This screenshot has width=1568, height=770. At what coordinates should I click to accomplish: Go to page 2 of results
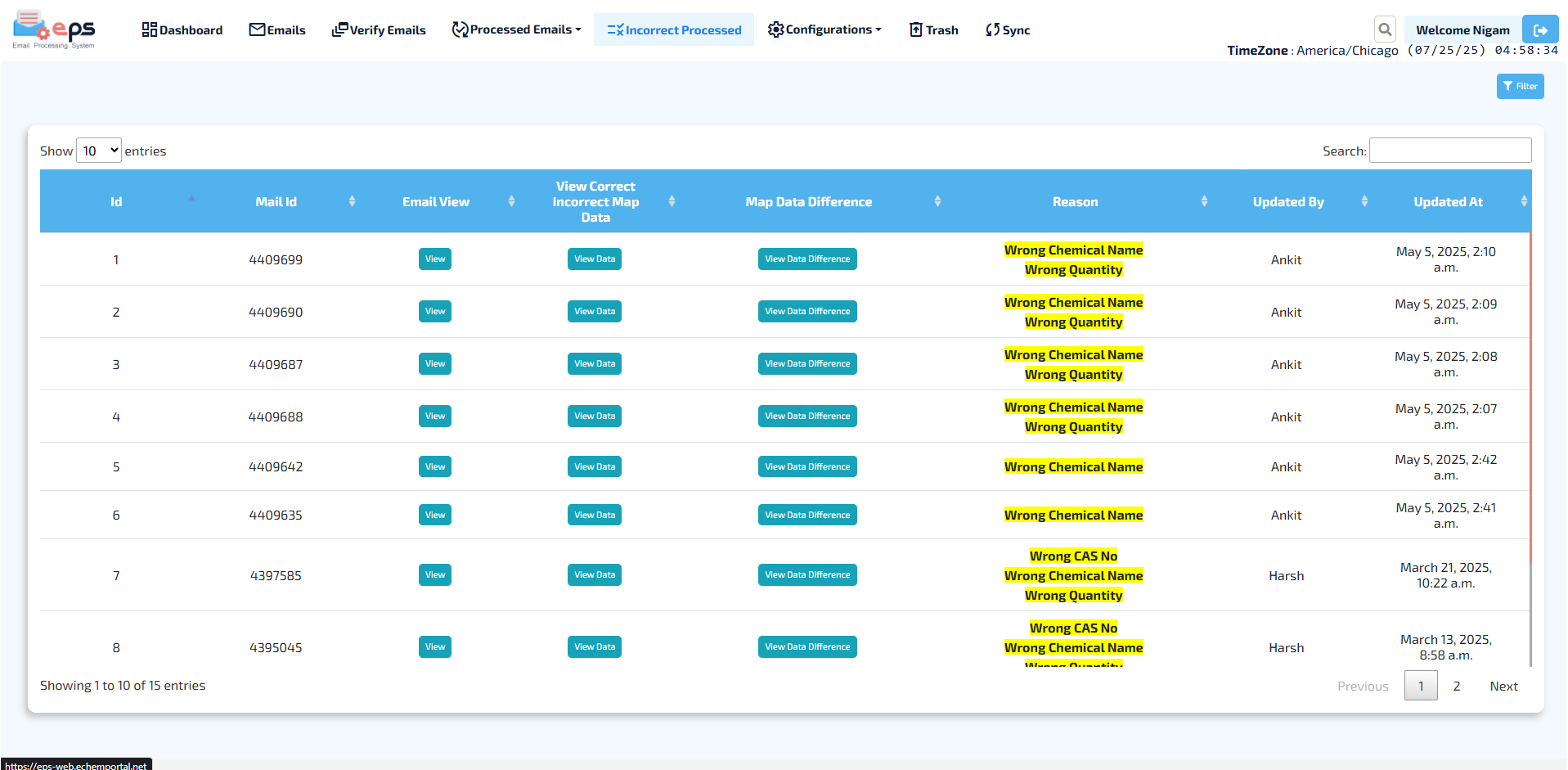(1456, 686)
